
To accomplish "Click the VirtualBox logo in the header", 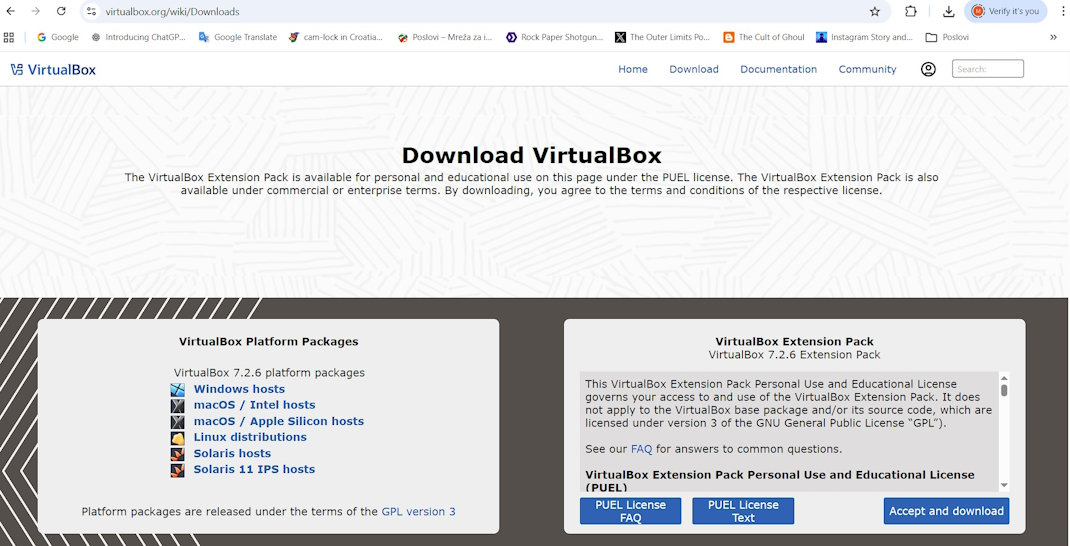I will tap(53, 69).
